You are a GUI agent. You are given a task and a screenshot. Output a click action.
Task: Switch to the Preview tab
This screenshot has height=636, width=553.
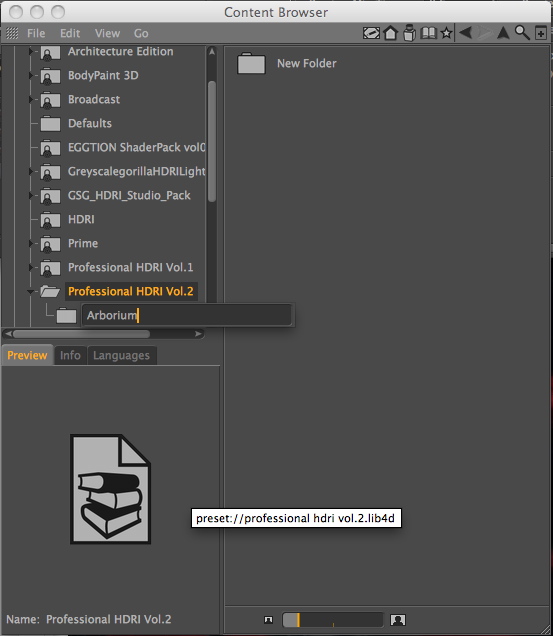coord(27,355)
